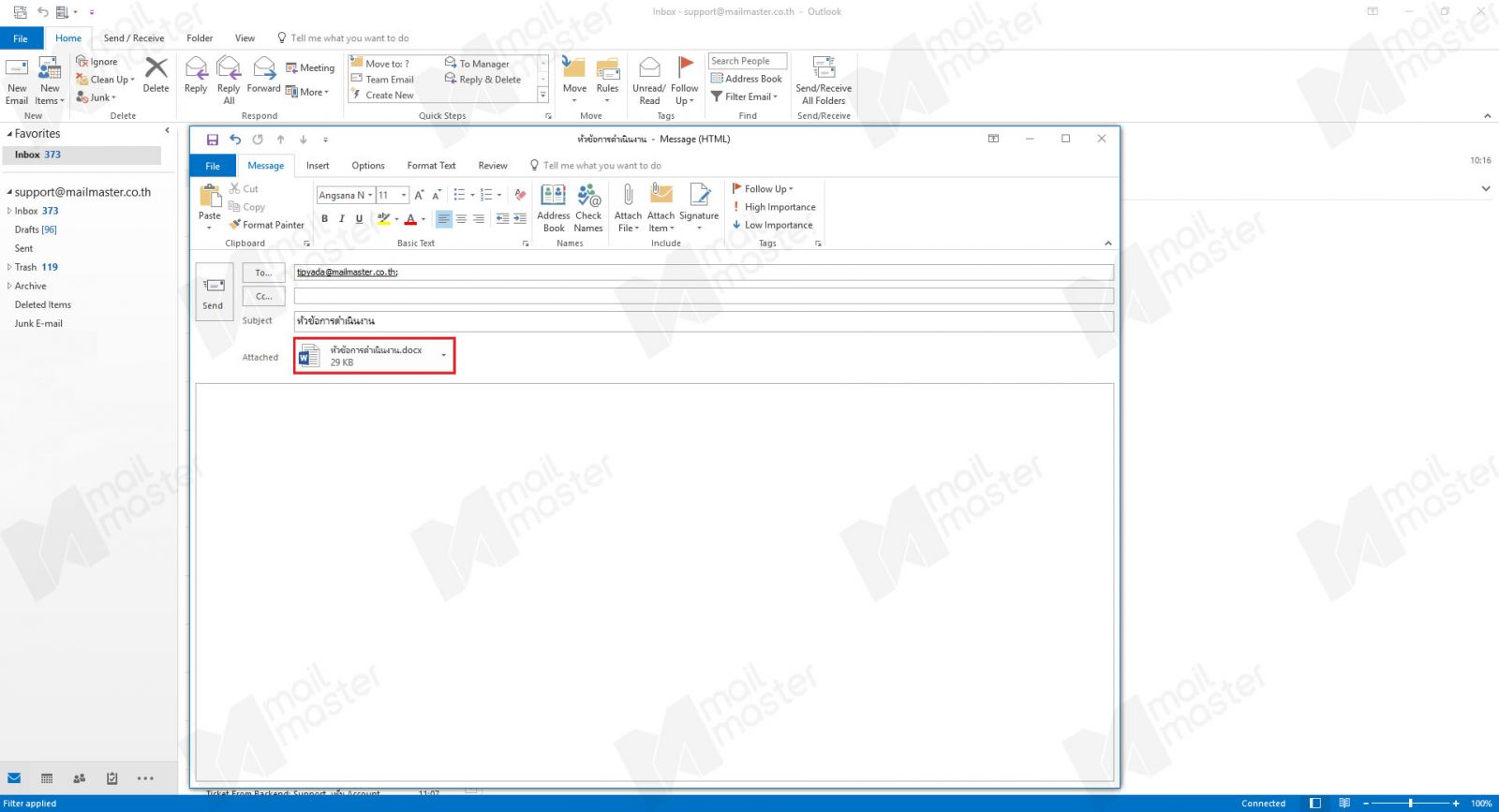This screenshot has height=812, width=1499.
Task: Increase font size with Grow Font
Action: 419,195
